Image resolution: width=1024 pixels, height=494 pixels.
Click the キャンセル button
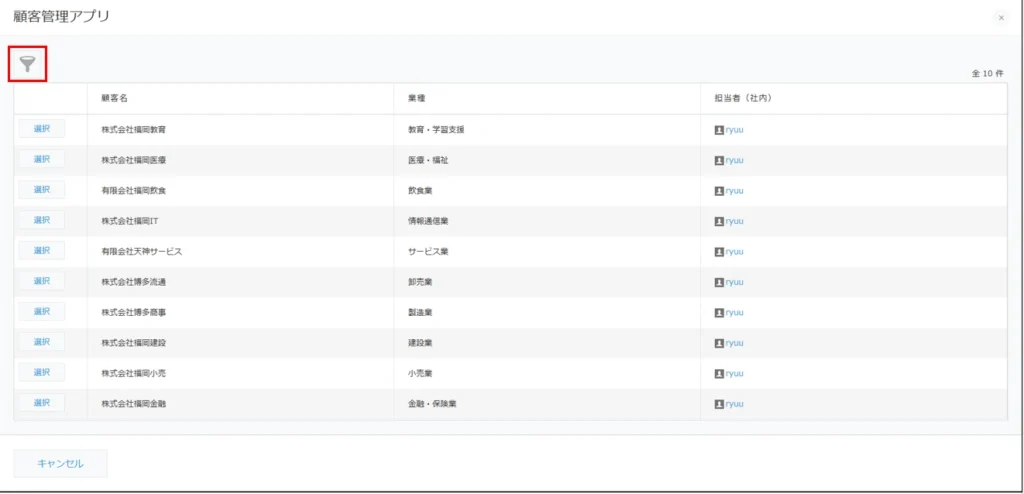[60, 464]
